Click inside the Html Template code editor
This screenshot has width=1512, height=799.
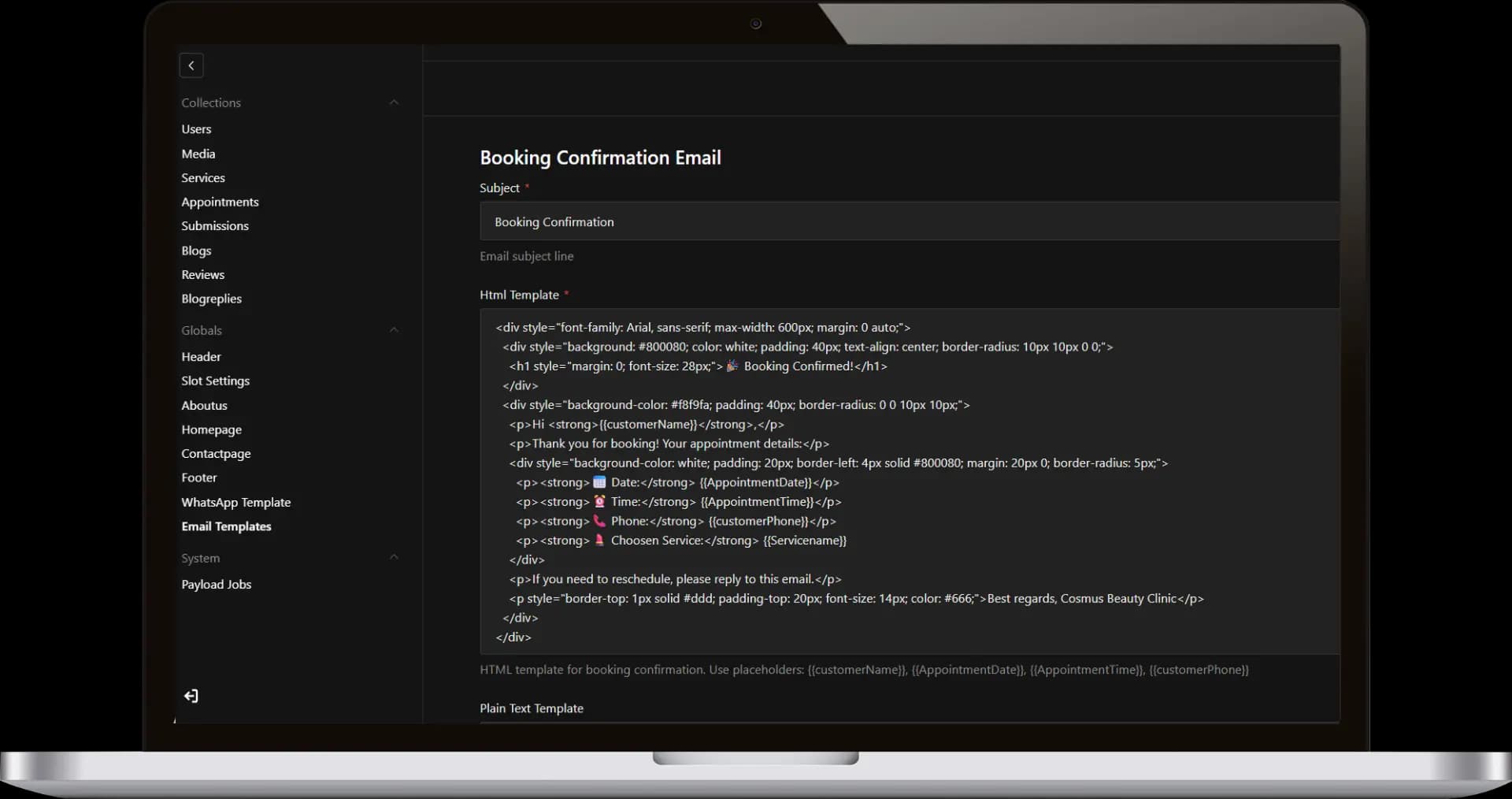pos(910,481)
